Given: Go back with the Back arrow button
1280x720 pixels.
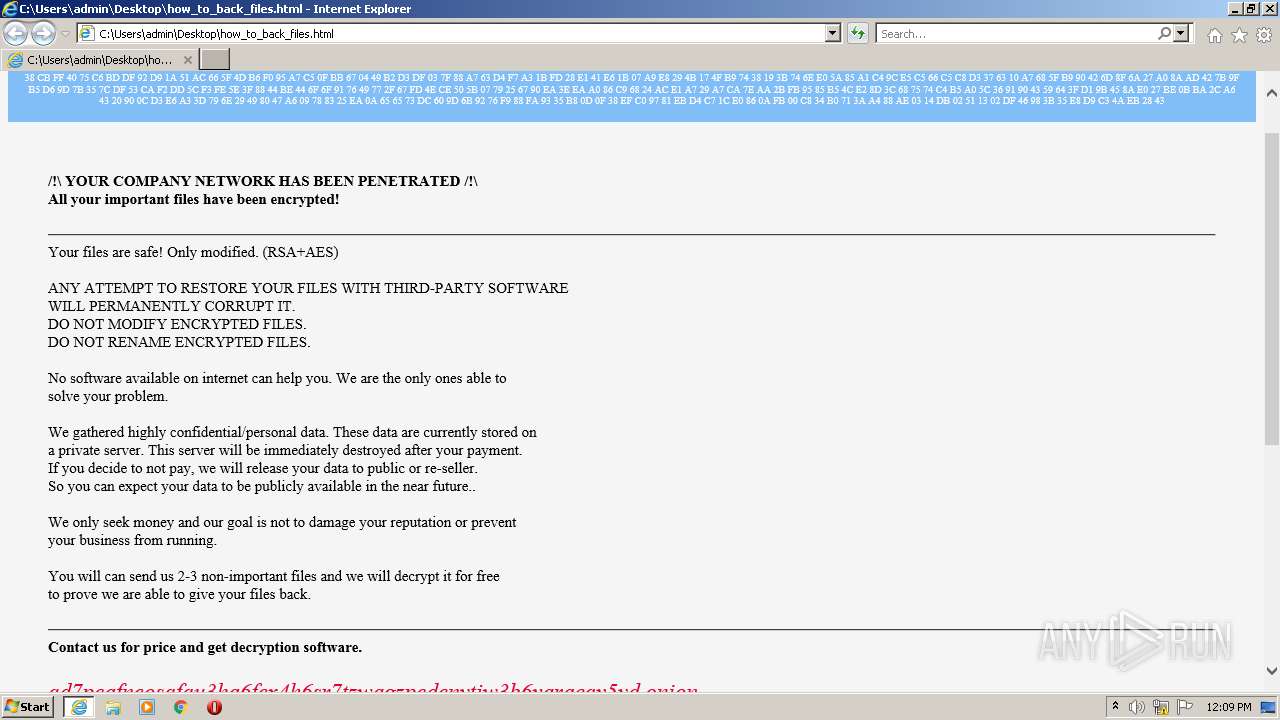Looking at the screenshot, I should tap(15, 34).
